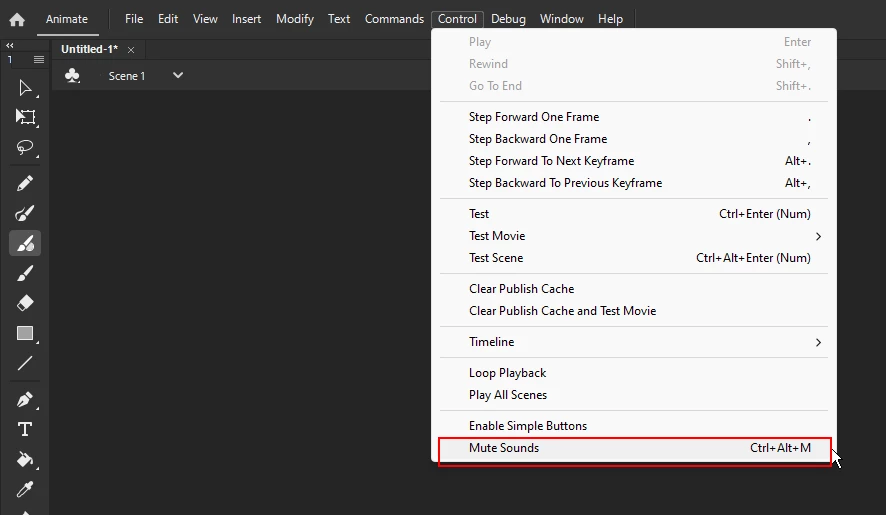Choose Clear Publish Cache and Test Movie

pos(633,310)
